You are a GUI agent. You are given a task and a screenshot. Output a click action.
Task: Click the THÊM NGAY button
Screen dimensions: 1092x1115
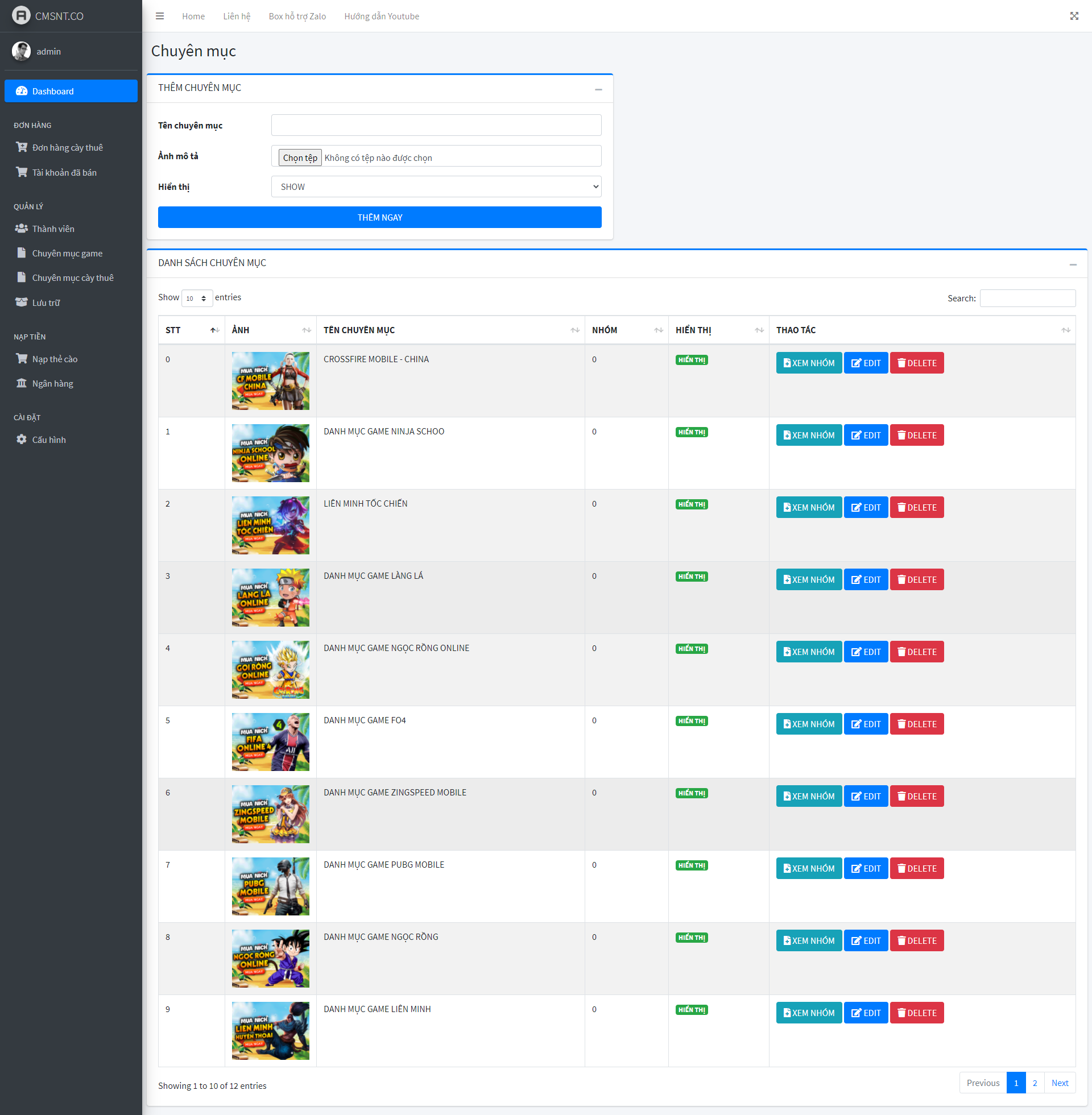coord(379,218)
